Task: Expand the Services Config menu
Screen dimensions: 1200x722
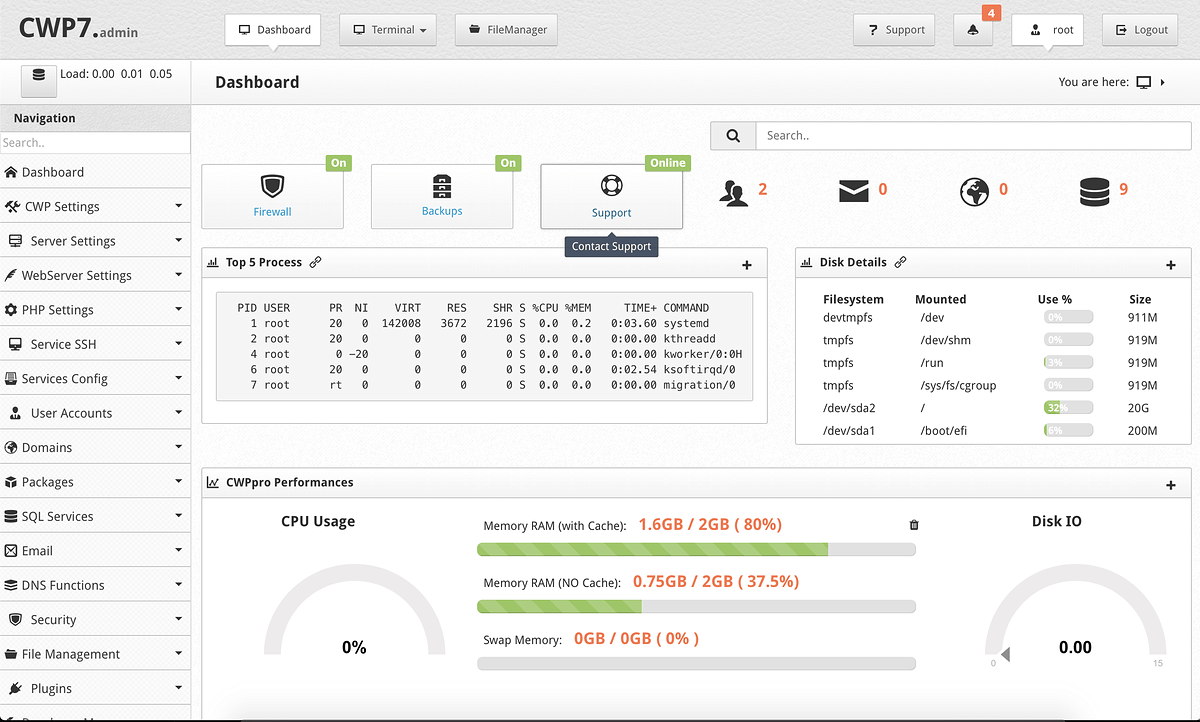Action: [95, 378]
